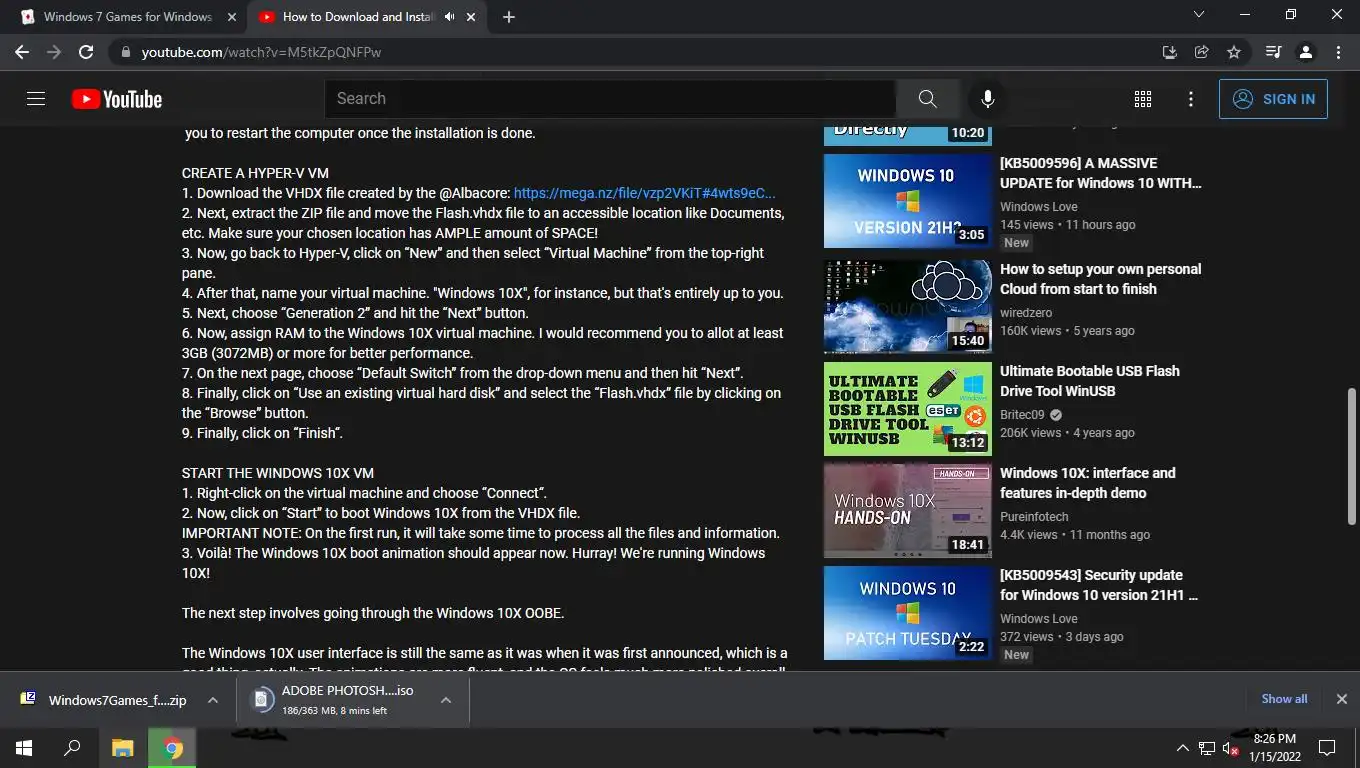Viewport: 1360px width, 768px height.
Task: Open downloaded Windows7Games zip file
Action: [104, 700]
